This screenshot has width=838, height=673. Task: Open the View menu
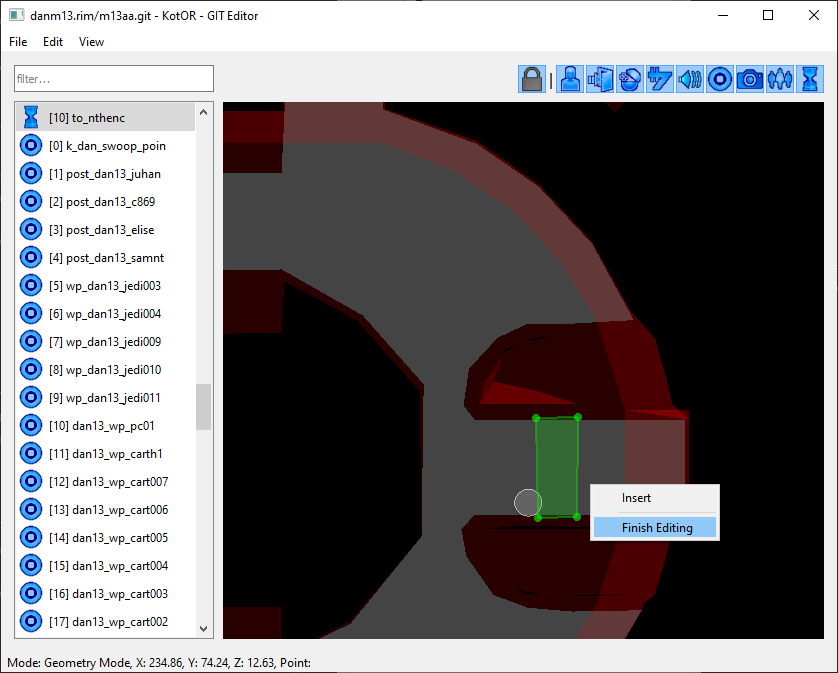click(91, 42)
